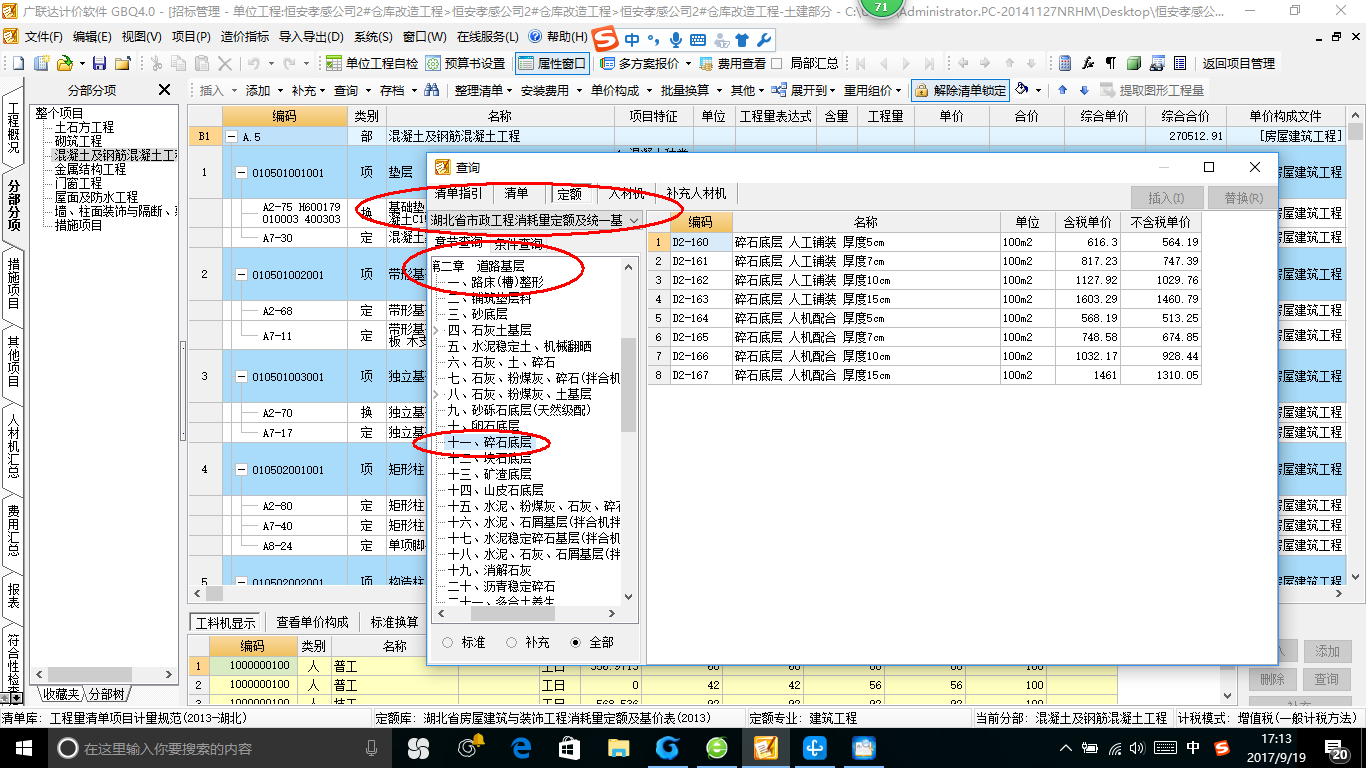Tick the 局部汇总 checkbox
This screenshot has width=1366, height=768.
(x=778, y=63)
